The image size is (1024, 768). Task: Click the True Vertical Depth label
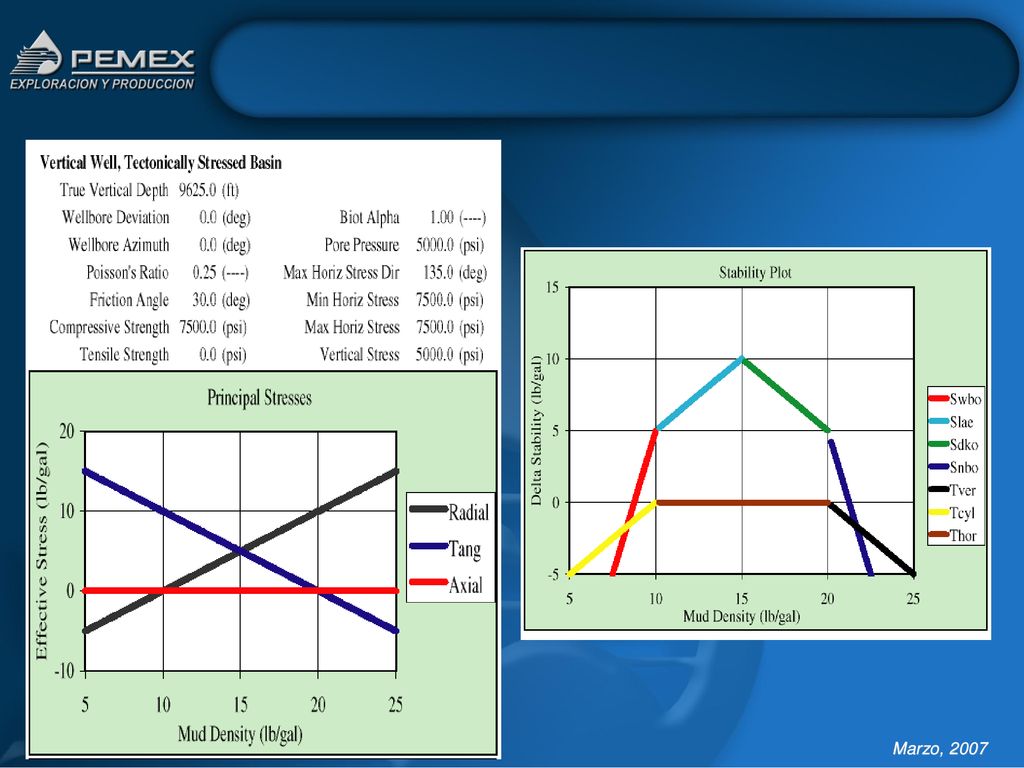[114, 190]
